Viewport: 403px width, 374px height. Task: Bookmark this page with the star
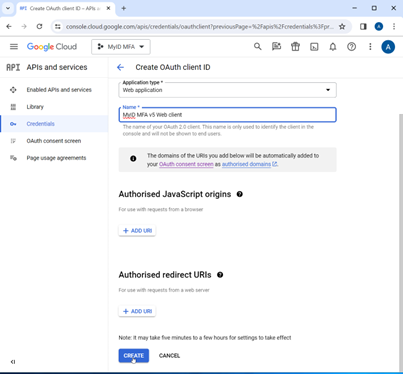coord(342,26)
